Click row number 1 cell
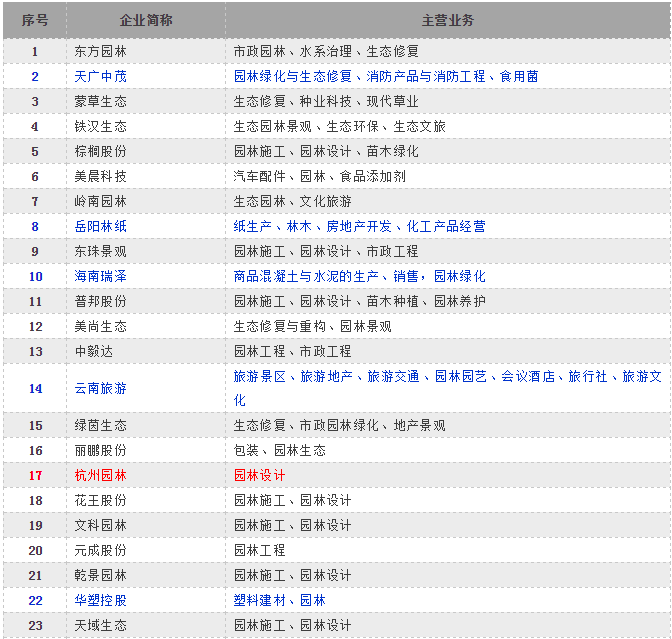This screenshot has height=639, width=672. pos(35,51)
